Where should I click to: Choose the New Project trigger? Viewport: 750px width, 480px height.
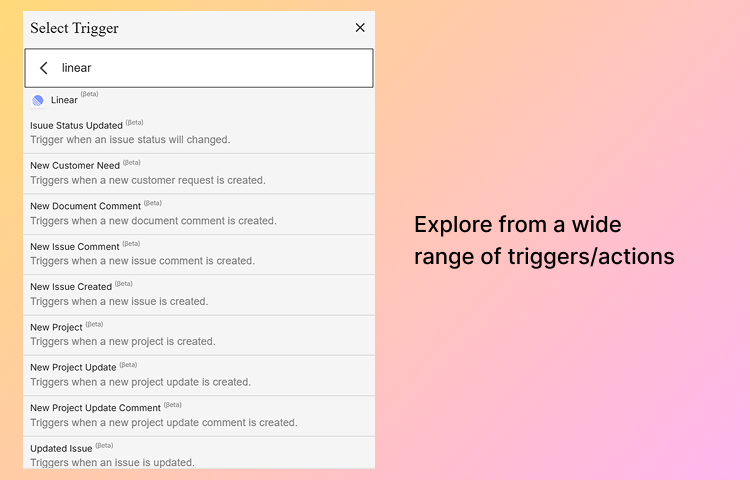199,335
